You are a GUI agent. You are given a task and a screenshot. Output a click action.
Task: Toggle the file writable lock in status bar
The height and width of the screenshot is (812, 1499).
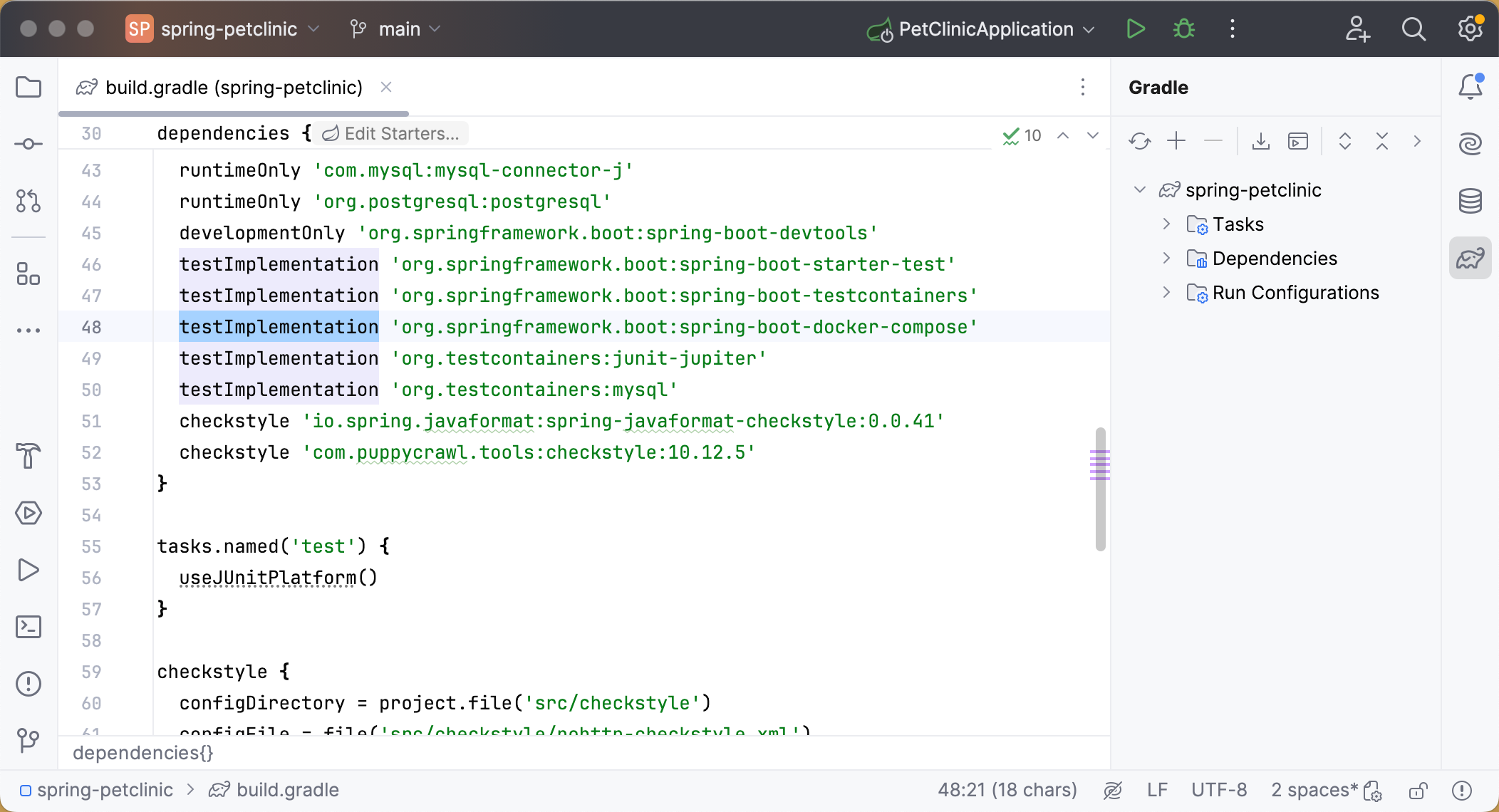pyautogui.click(x=1416, y=790)
